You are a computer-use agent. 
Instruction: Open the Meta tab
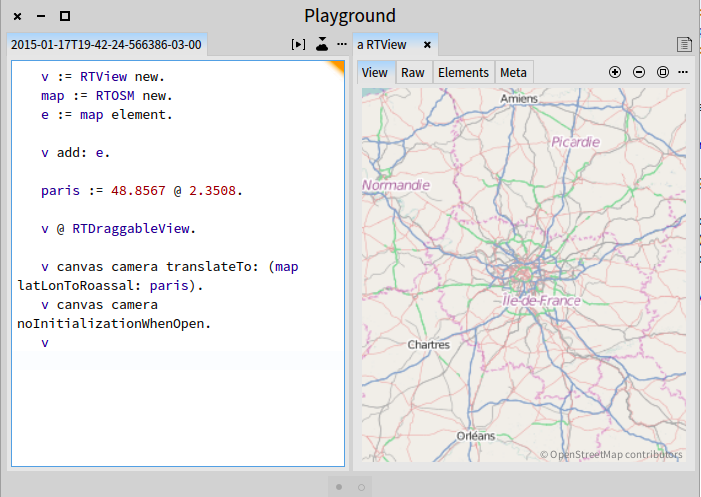pyautogui.click(x=513, y=73)
